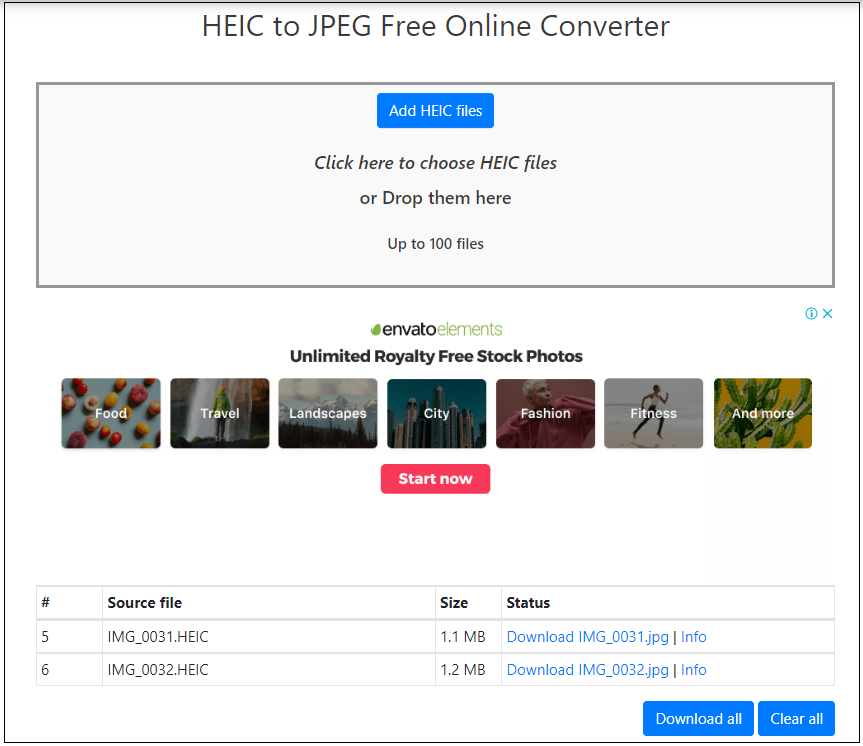Open the Fashion stock photos category
Screen dimensions: 863x746
tap(545, 413)
